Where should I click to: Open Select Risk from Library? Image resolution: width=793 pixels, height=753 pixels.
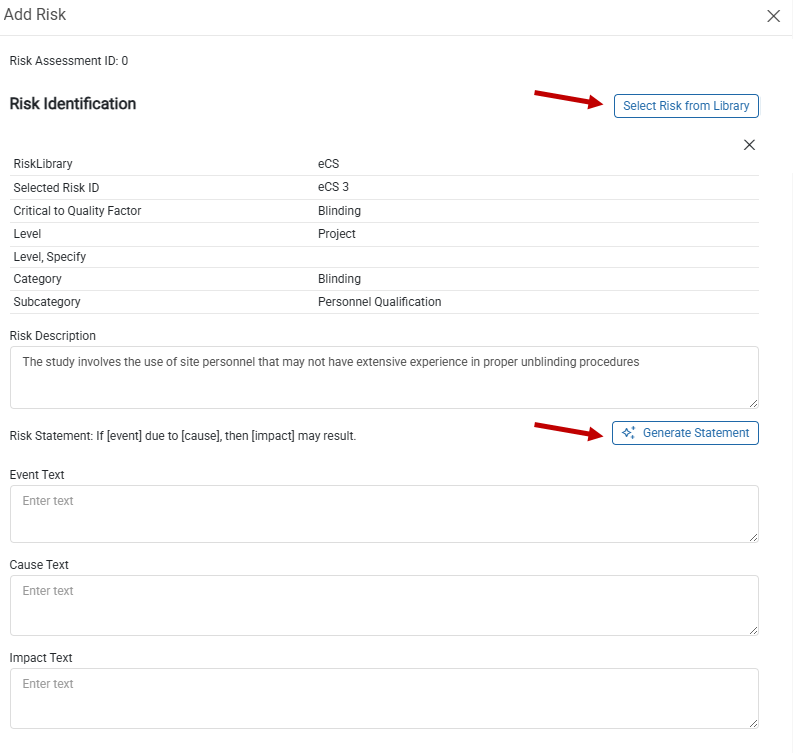(686, 106)
